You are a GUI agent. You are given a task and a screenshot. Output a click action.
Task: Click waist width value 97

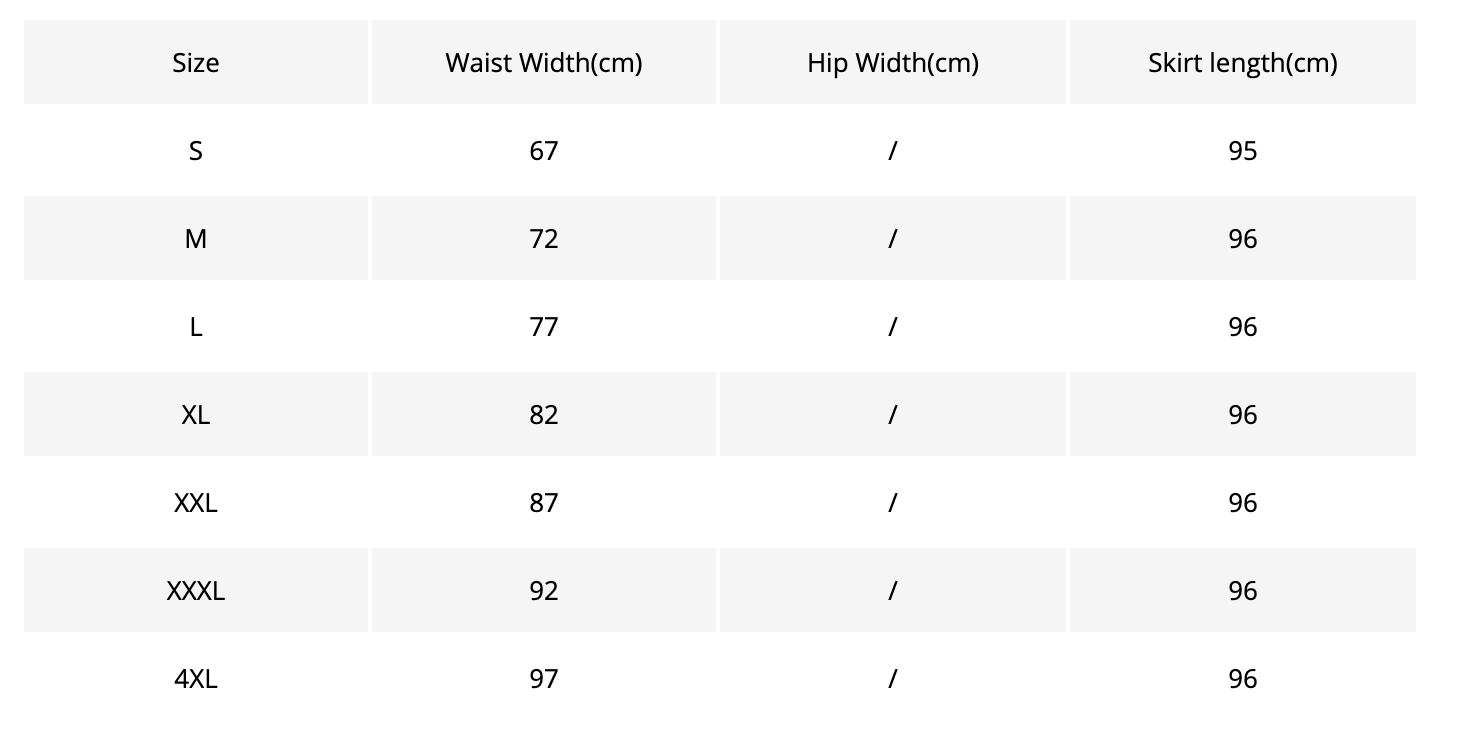[x=544, y=678]
